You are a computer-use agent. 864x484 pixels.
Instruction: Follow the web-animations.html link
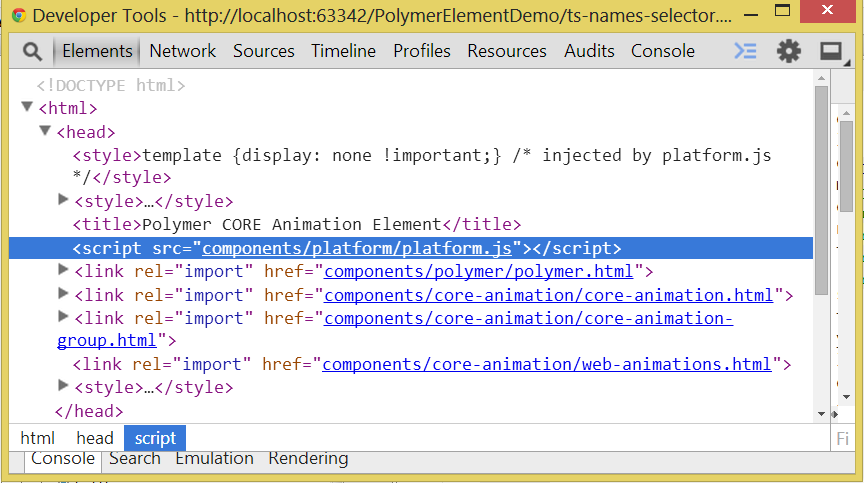click(x=547, y=364)
